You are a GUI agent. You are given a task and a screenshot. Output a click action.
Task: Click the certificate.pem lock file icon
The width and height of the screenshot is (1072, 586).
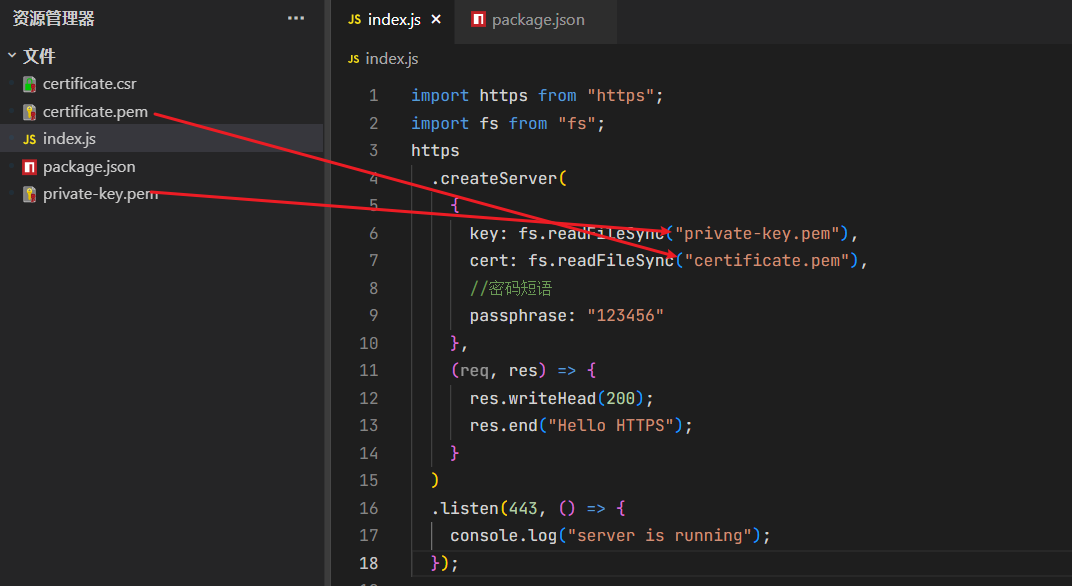point(30,112)
